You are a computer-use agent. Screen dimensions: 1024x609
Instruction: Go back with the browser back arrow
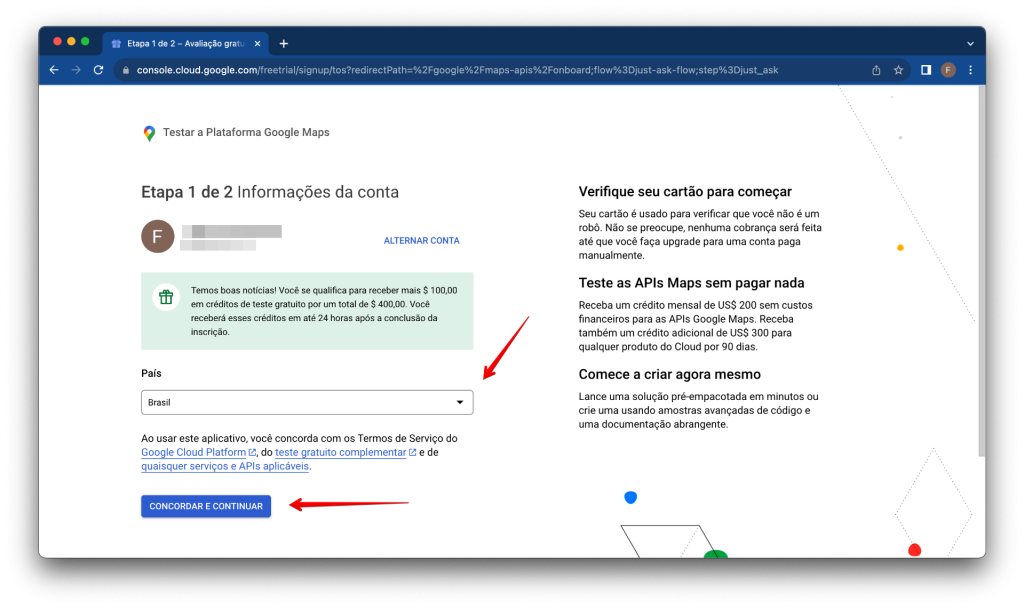(x=54, y=70)
